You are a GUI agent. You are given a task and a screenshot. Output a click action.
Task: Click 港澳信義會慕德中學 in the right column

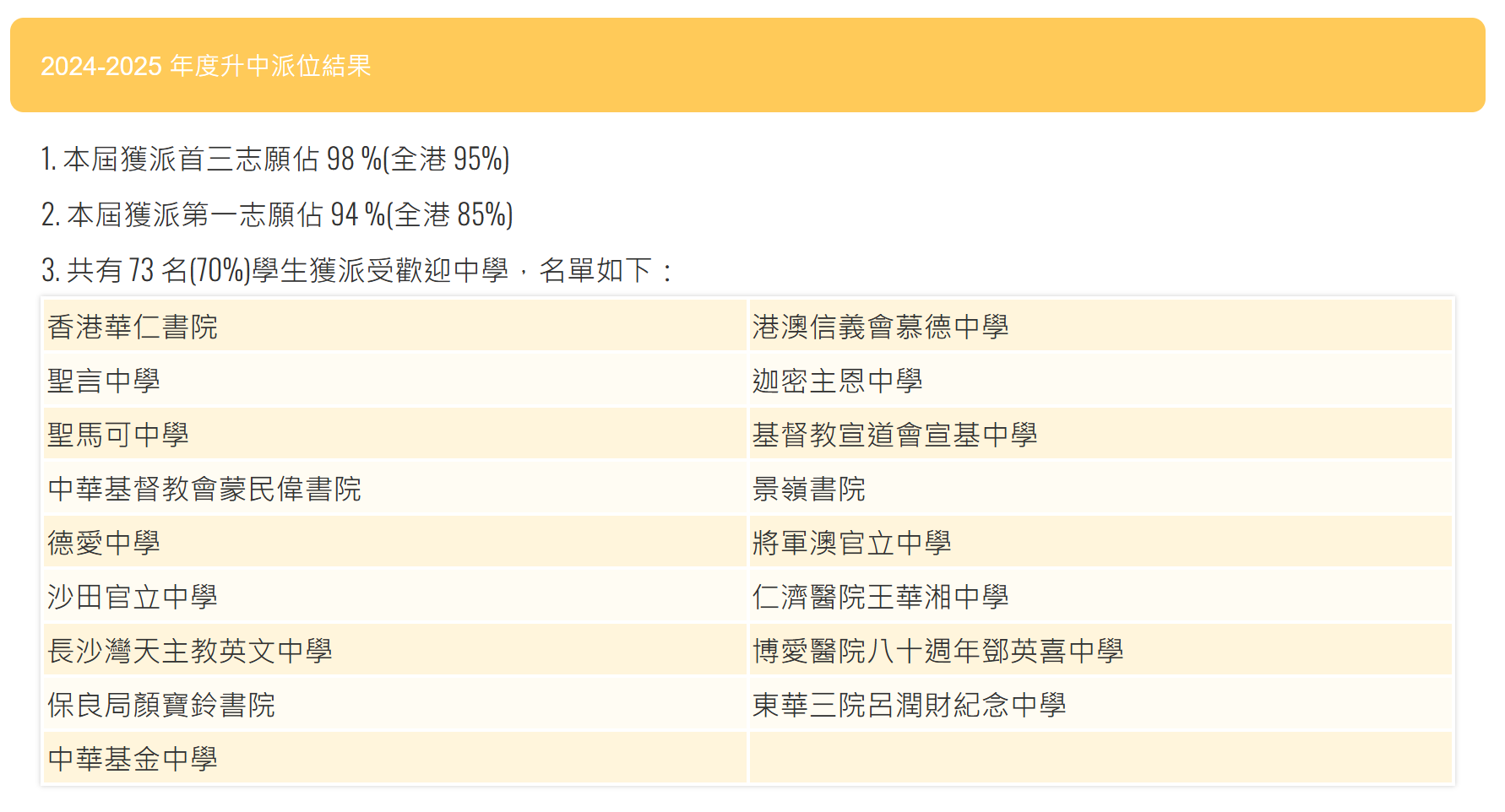tap(880, 327)
